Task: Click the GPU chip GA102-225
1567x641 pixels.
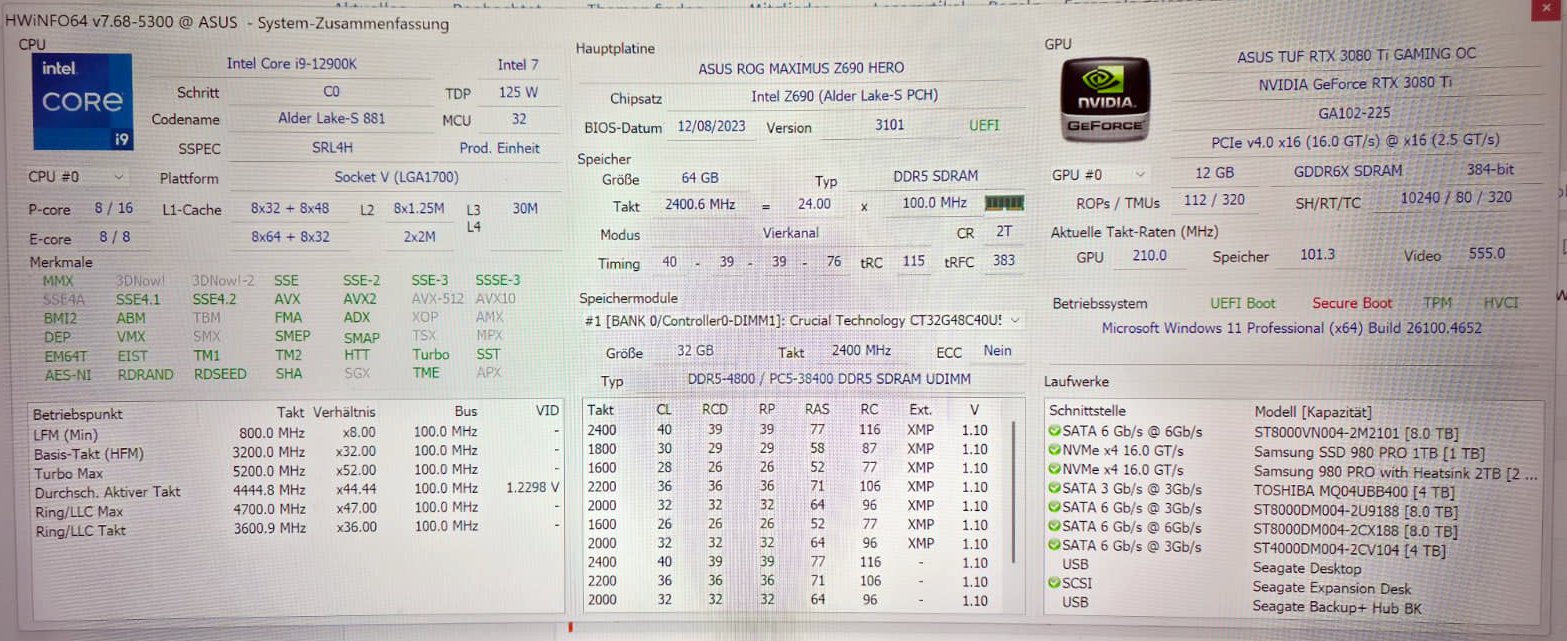Action: pyautogui.click(x=1355, y=114)
